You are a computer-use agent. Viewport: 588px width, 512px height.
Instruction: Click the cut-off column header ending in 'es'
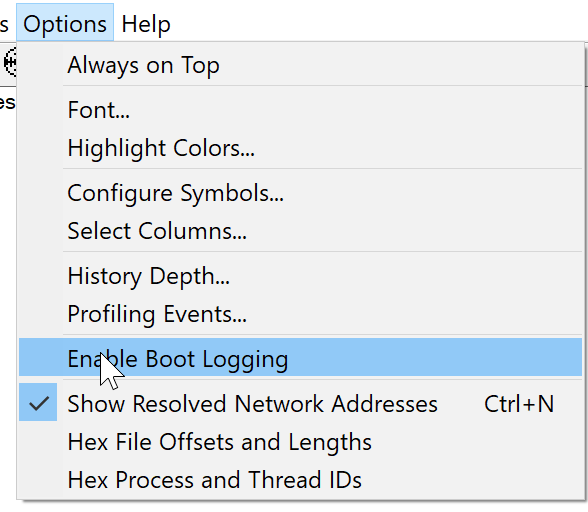click(x=7, y=102)
